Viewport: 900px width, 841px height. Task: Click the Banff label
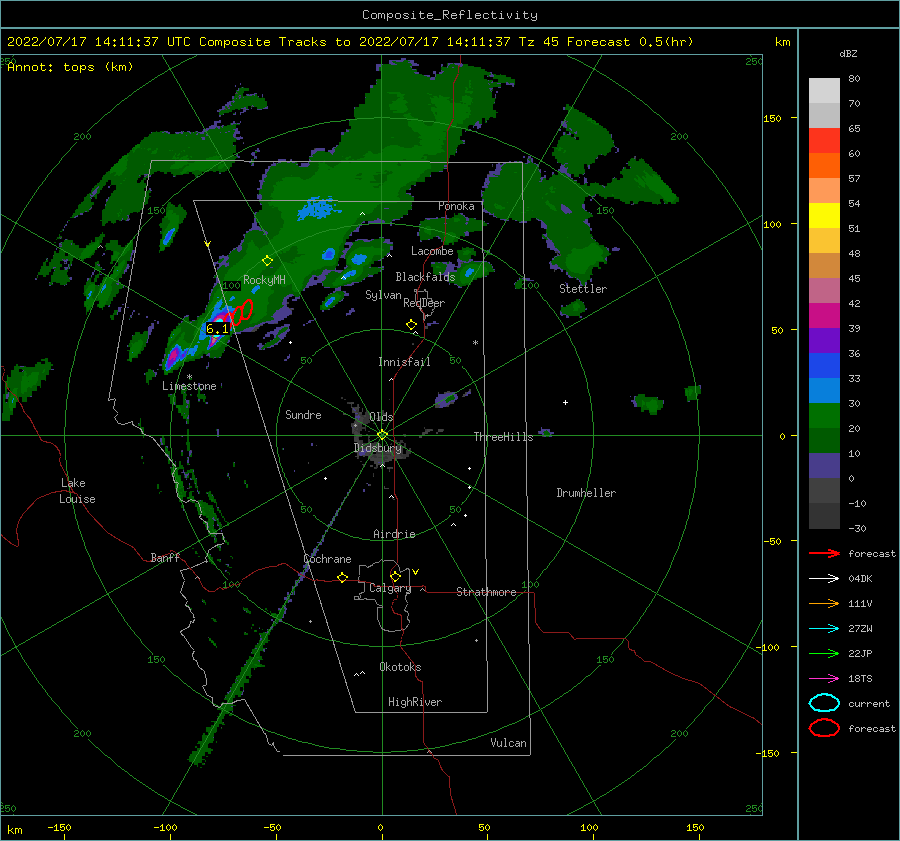165,557
